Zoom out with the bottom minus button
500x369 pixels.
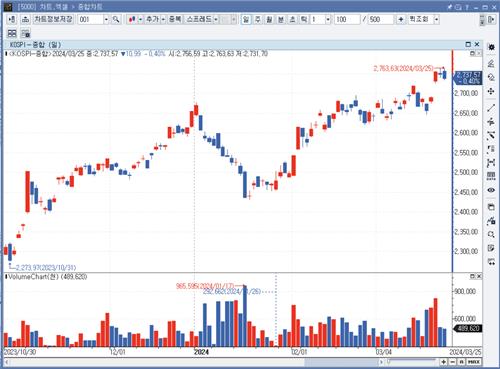click(452, 362)
